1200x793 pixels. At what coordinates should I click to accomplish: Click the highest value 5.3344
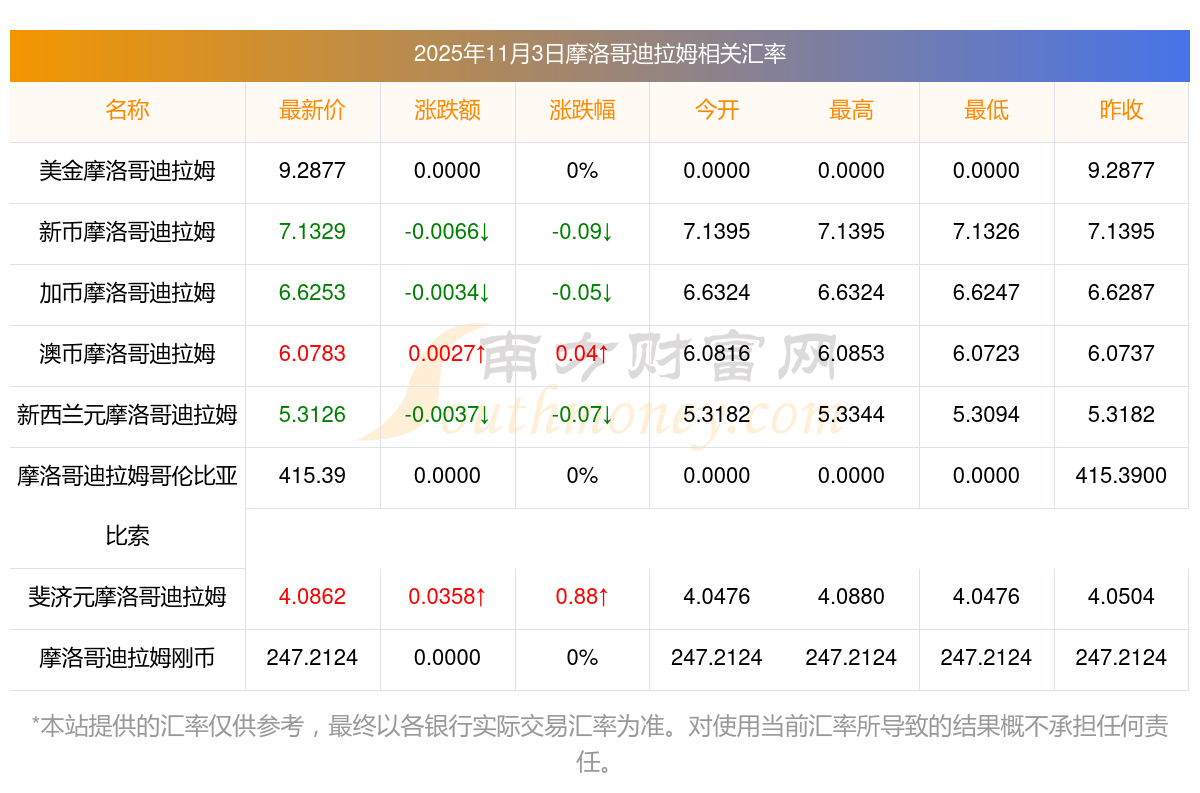point(851,415)
